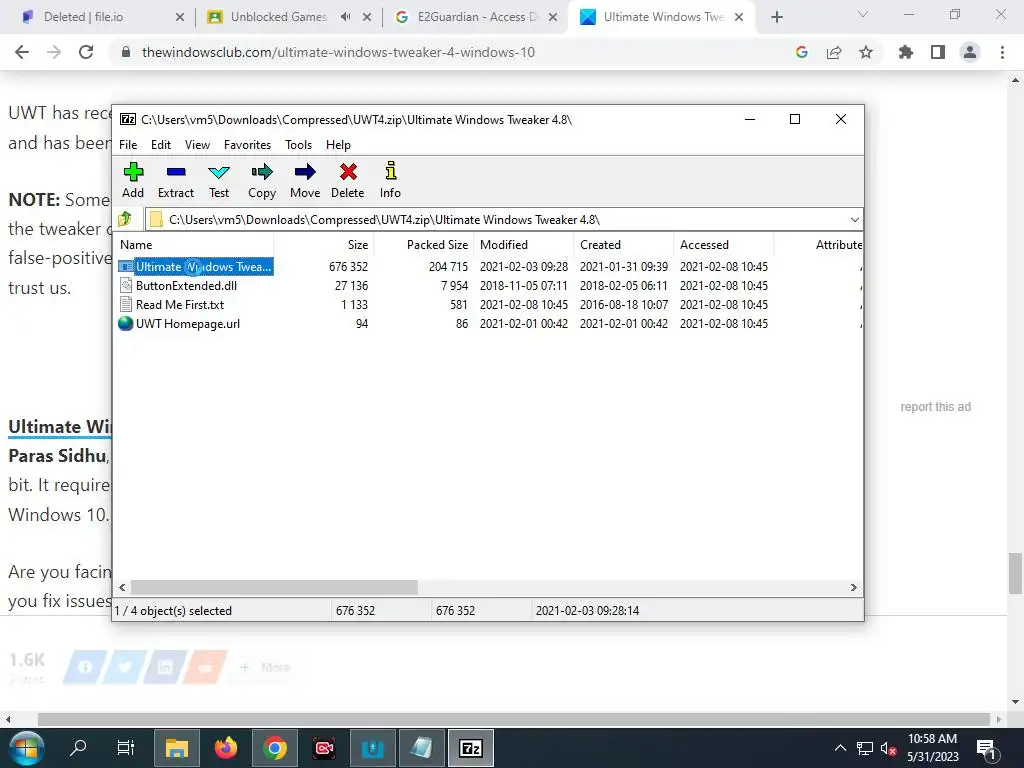1024x768 pixels.
Task: Launch Firefox from taskbar
Action: (226, 748)
